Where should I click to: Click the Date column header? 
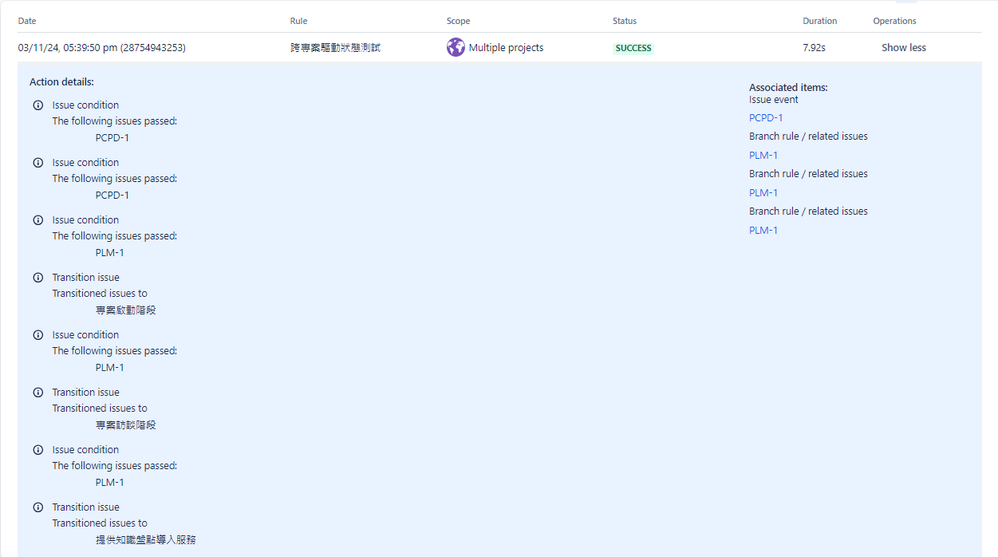pos(27,21)
